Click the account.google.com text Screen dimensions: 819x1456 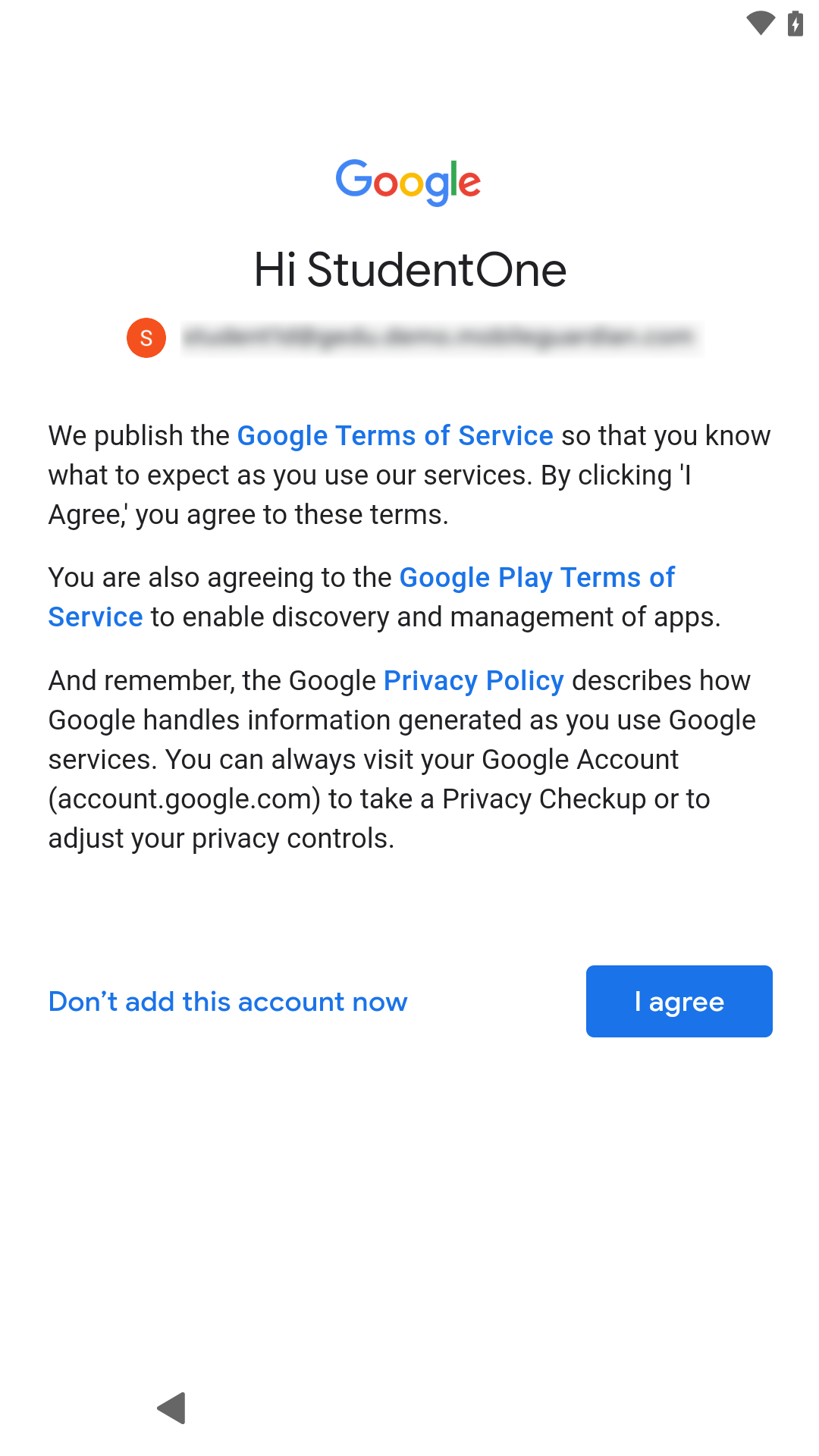(184, 799)
